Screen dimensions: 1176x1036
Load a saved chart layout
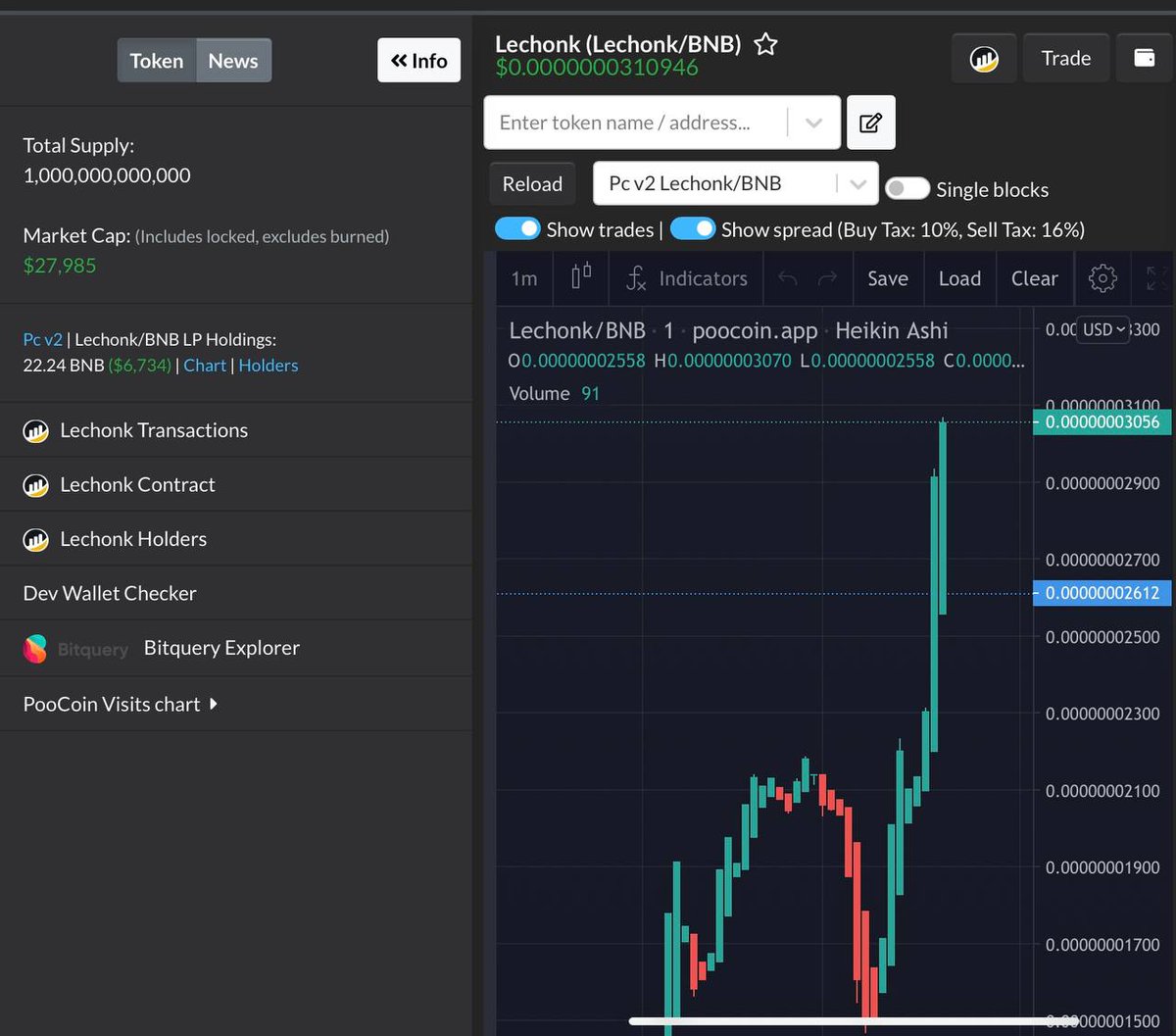[x=959, y=278]
